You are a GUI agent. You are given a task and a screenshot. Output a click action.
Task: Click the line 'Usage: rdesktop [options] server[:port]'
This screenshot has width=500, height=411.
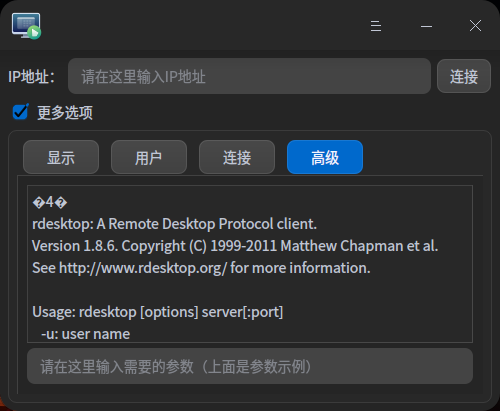click(158, 312)
